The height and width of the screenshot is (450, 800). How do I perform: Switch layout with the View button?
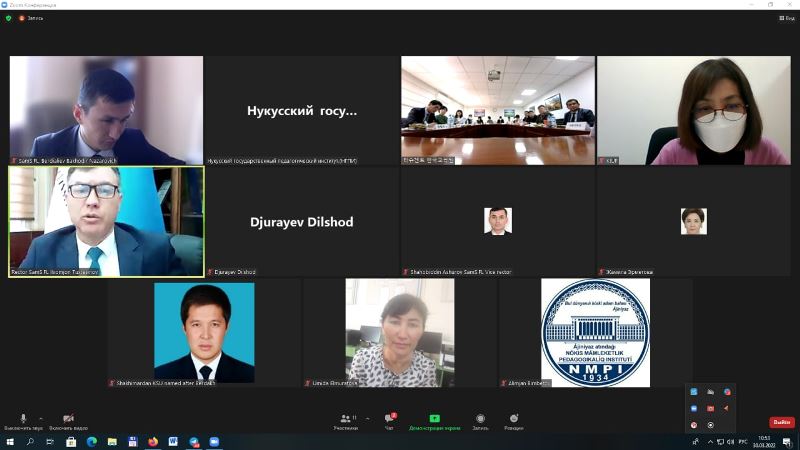785,18
